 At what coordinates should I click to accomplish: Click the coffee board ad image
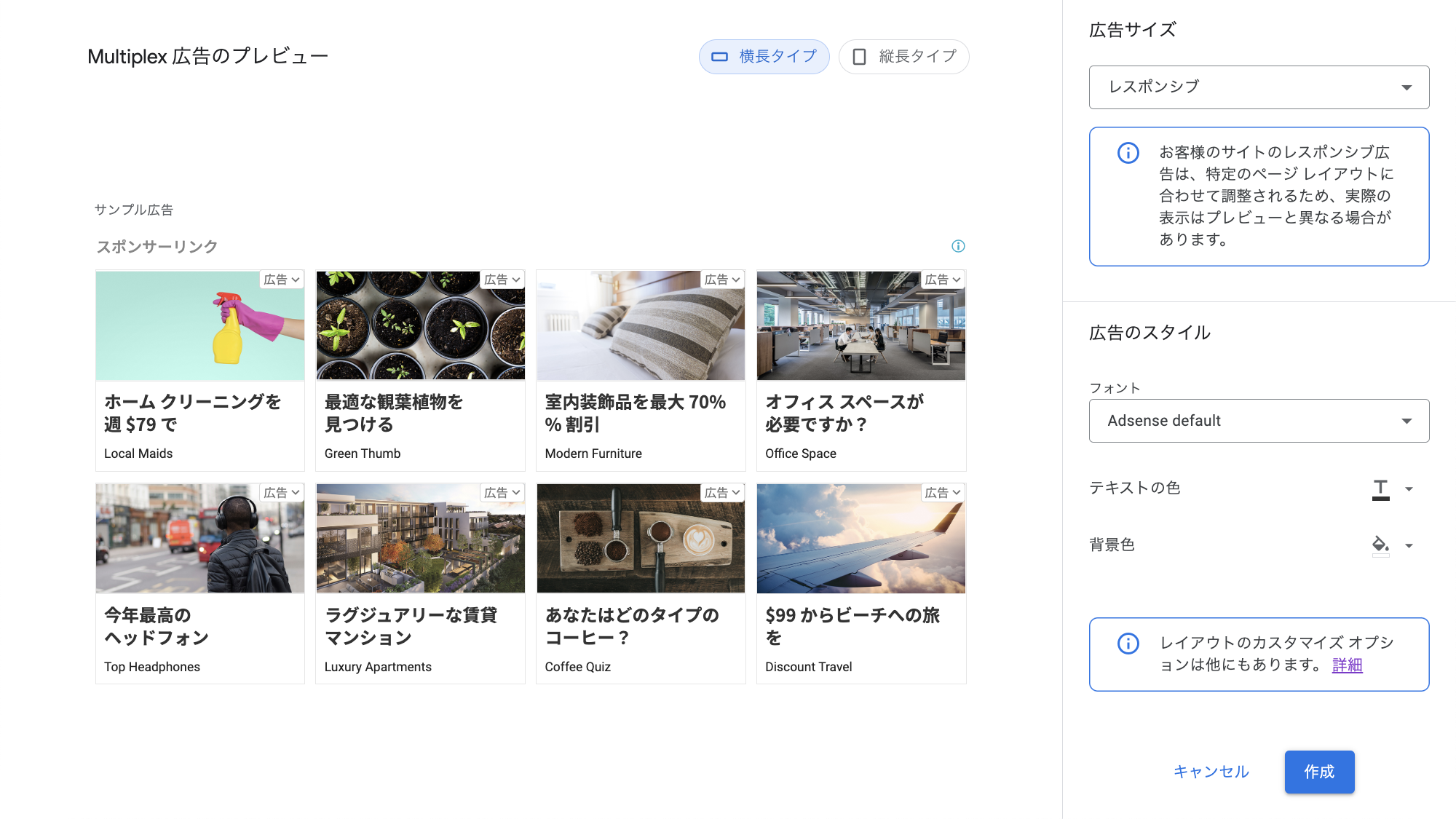(x=641, y=539)
